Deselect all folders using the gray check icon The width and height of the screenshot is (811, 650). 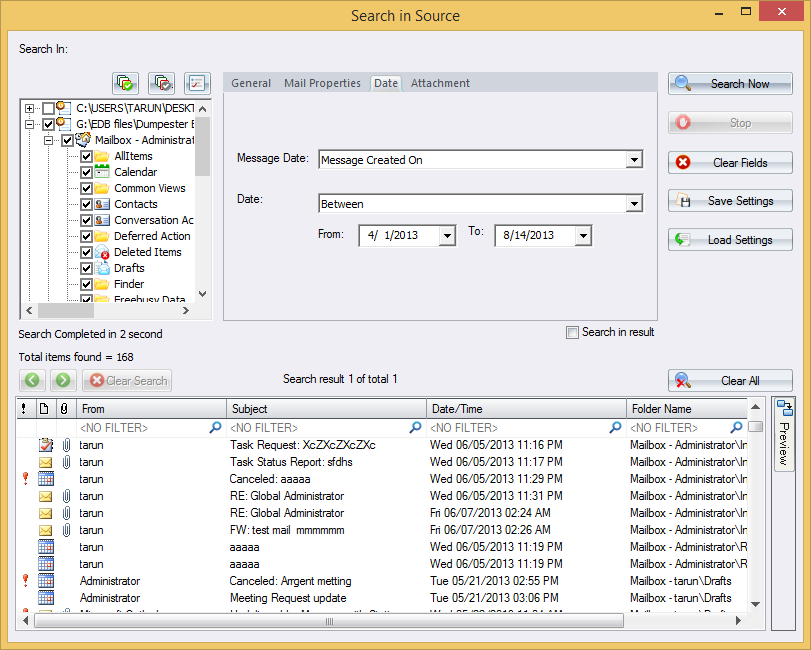(x=161, y=83)
